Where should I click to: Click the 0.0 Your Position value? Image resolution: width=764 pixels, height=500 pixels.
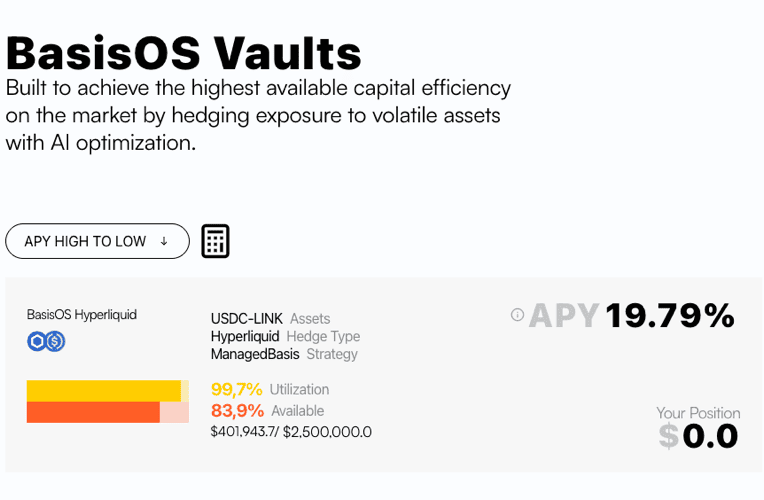[x=710, y=436]
